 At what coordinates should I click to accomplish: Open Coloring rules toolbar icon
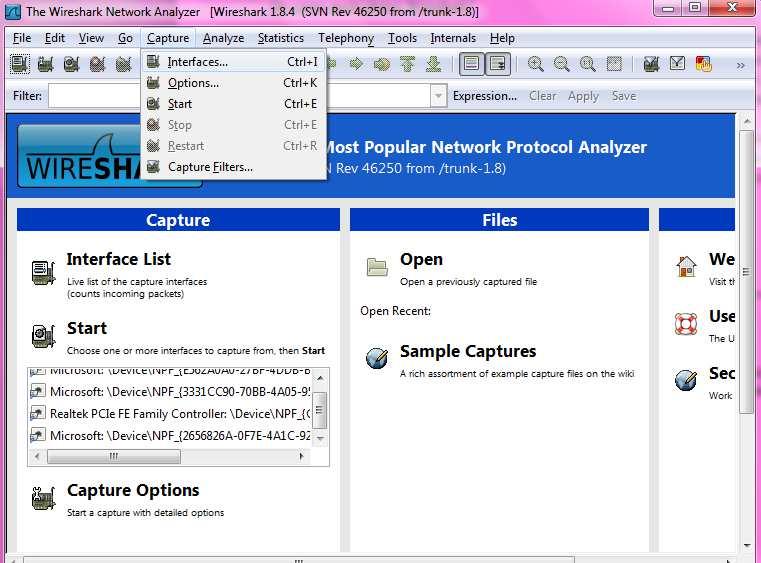703,64
